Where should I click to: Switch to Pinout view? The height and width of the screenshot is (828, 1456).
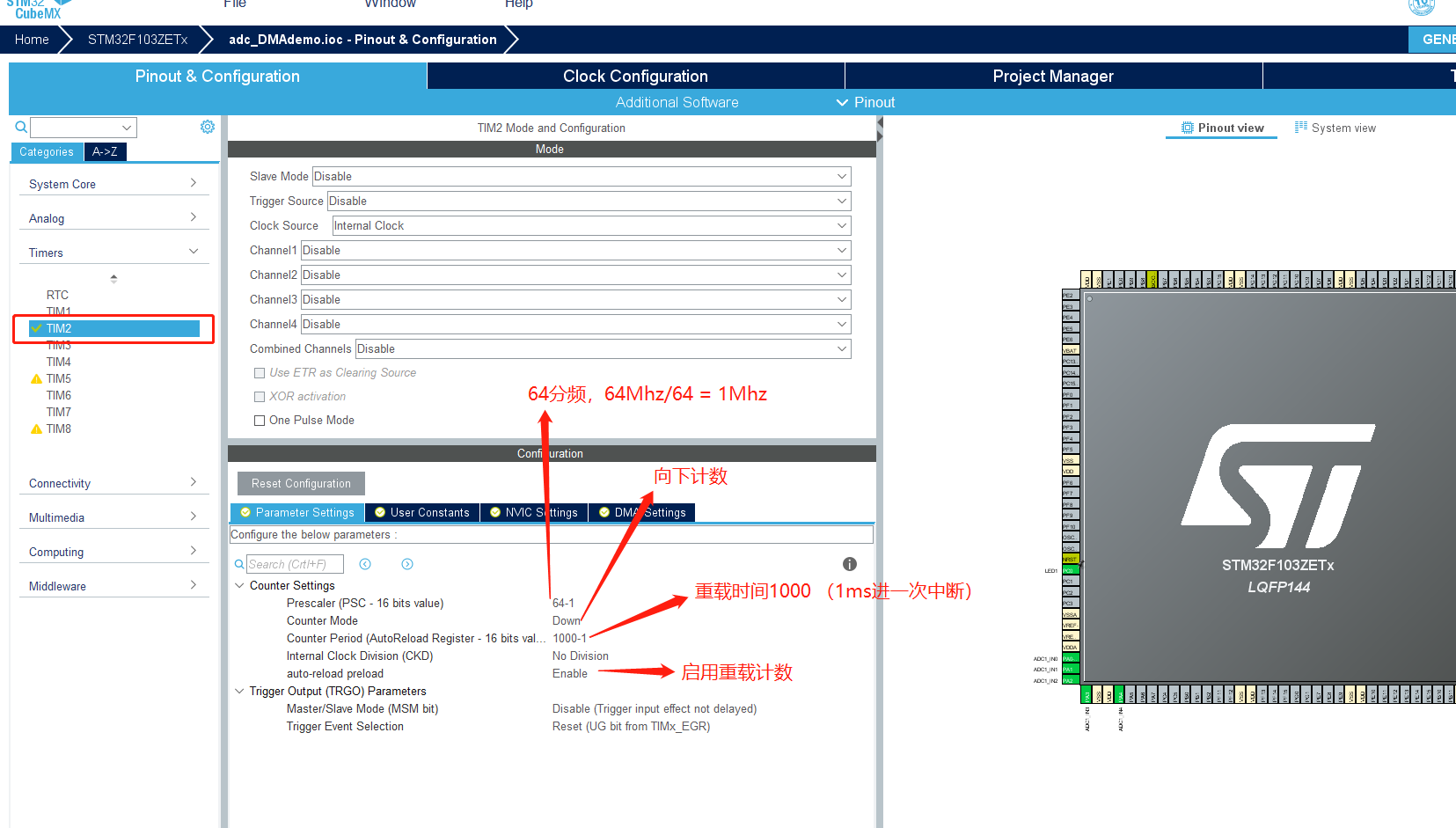[1222, 128]
